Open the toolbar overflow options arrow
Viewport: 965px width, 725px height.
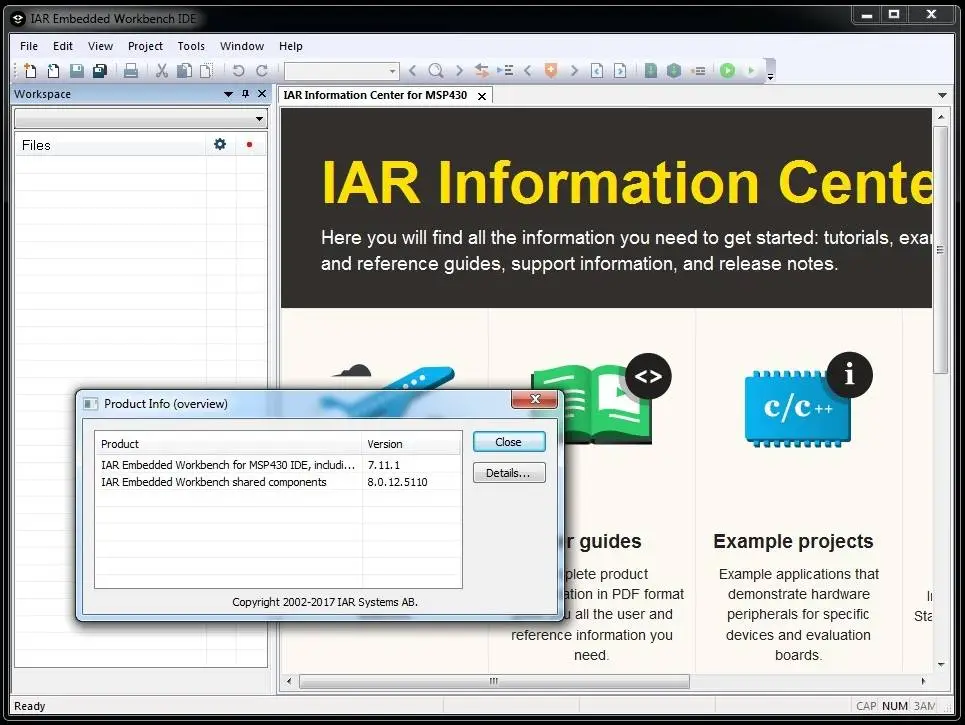(x=771, y=78)
